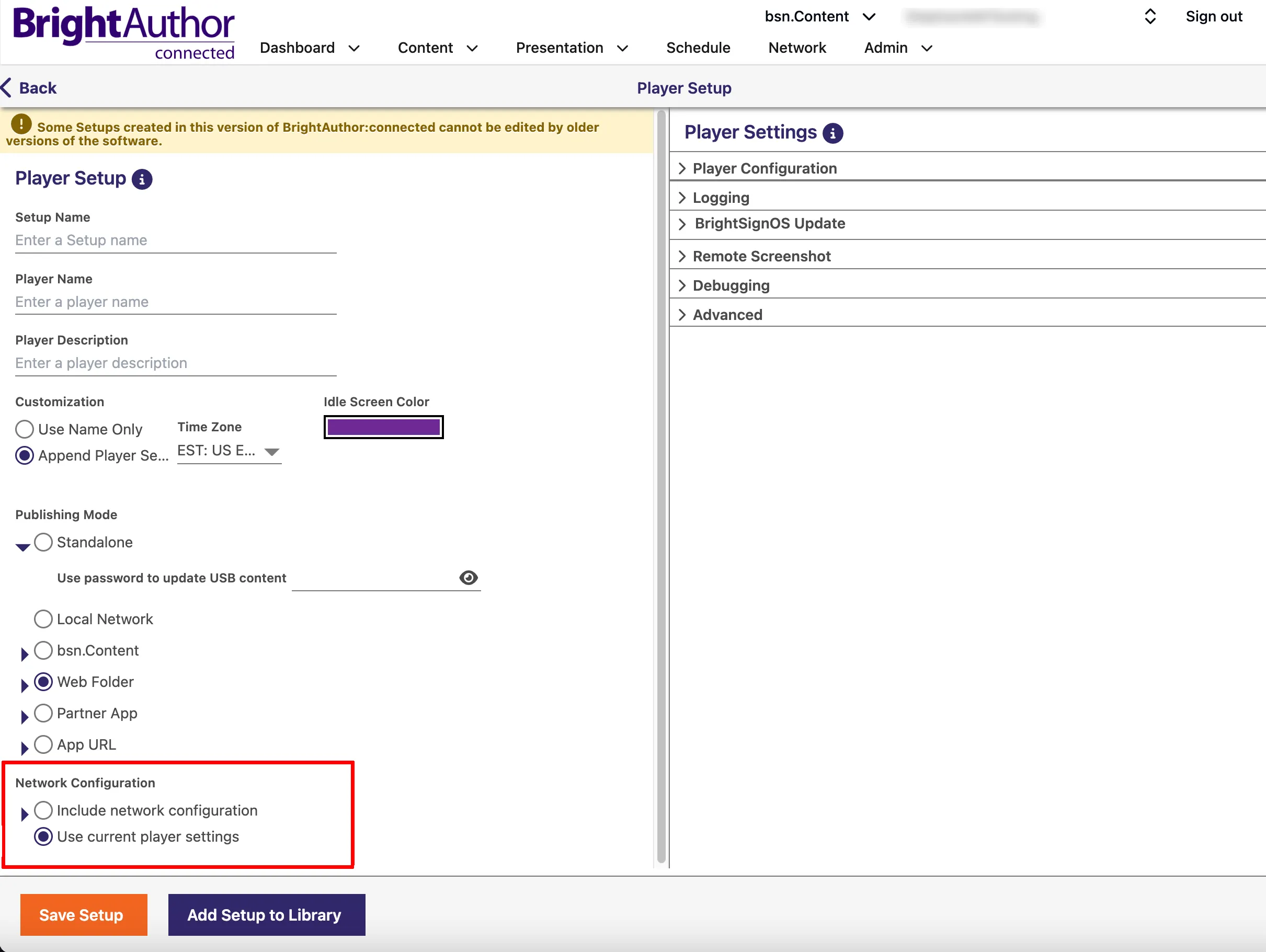Open the Dashboard menu

[310, 48]
